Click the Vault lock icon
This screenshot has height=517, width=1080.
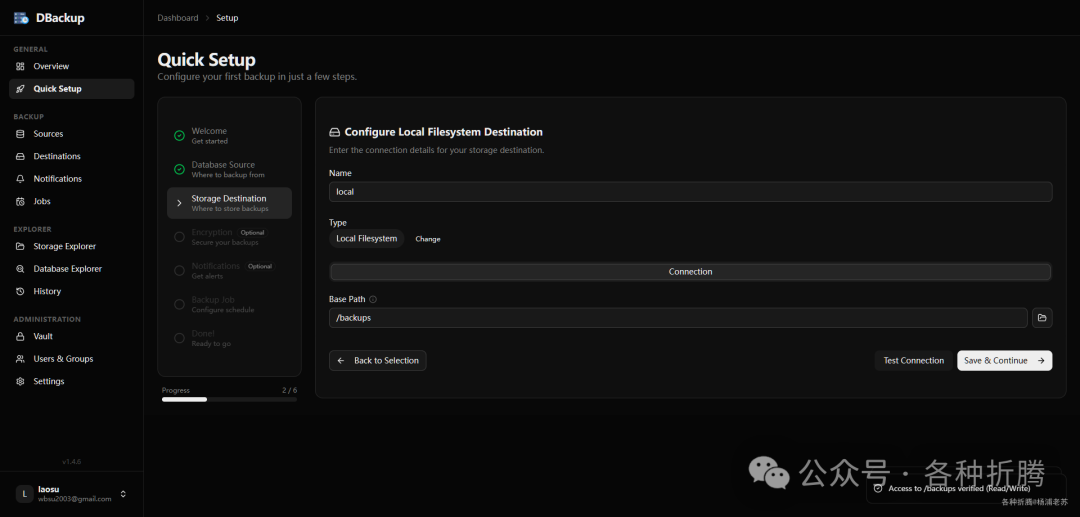click(x=21, y=336)
